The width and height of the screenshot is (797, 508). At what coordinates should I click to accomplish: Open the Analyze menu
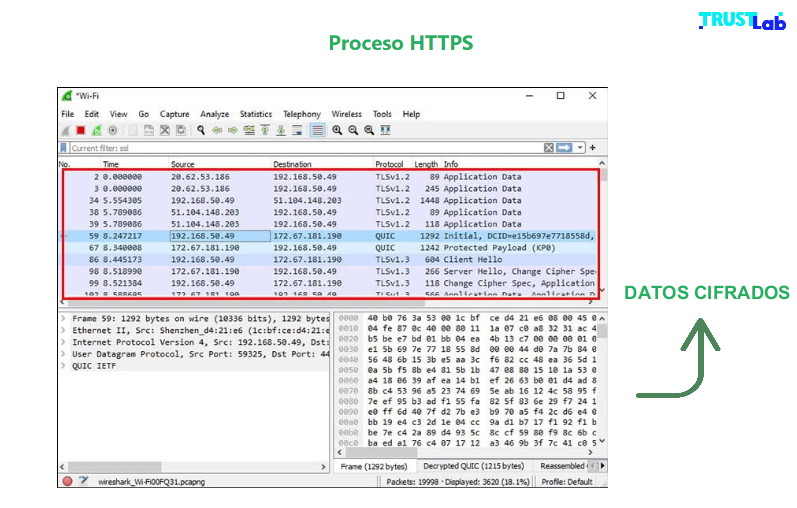click(214, 114)
